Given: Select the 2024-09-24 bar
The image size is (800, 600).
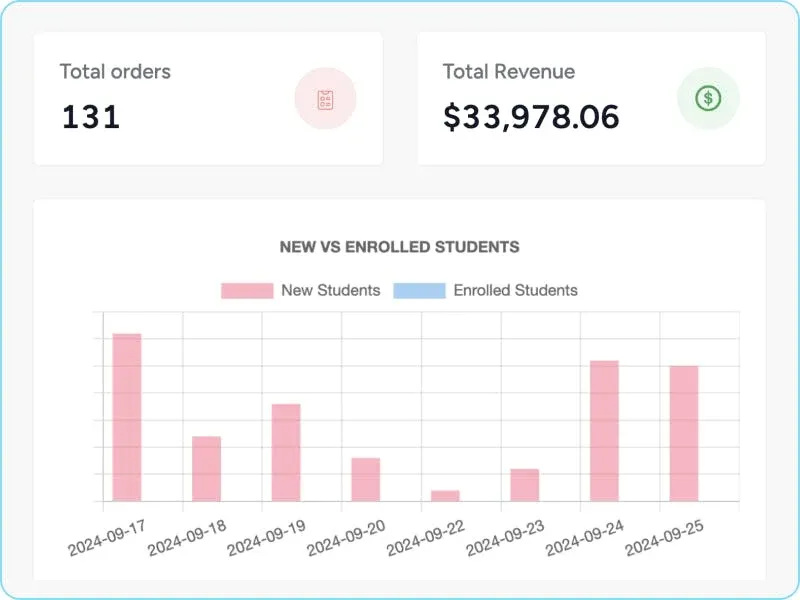Looking at the screenshot, I should 604,430.
